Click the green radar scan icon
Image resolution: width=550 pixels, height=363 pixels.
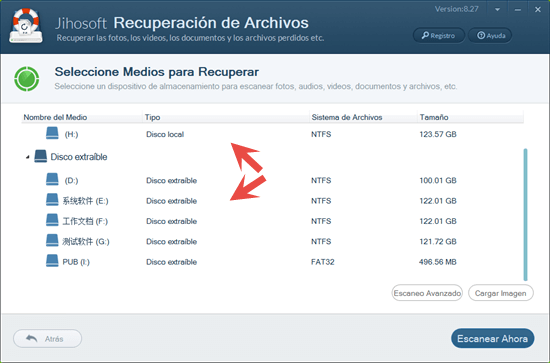(x=27, y=79)
